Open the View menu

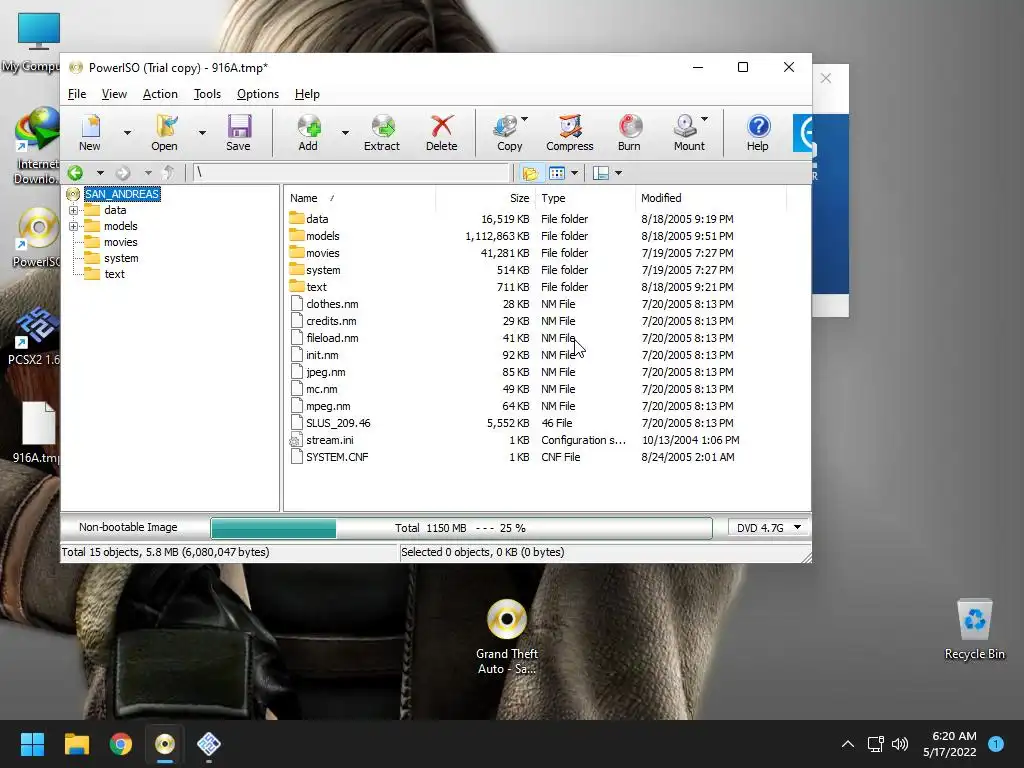pyautogui.click(x=114, y=94)
